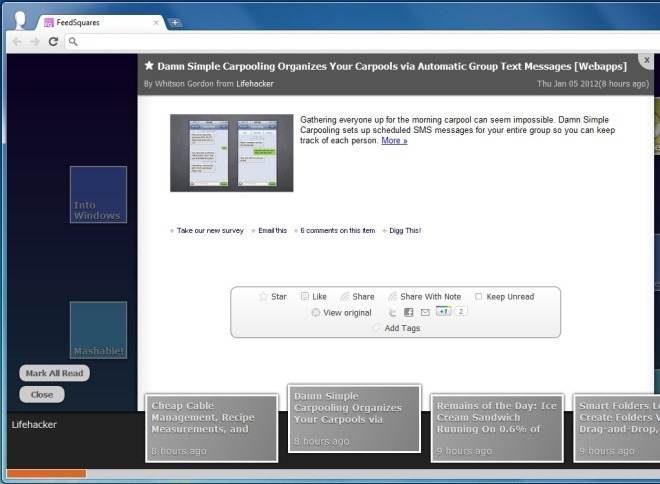
Task: Open '6 comments on this item' link
Action: coord(338,230)
